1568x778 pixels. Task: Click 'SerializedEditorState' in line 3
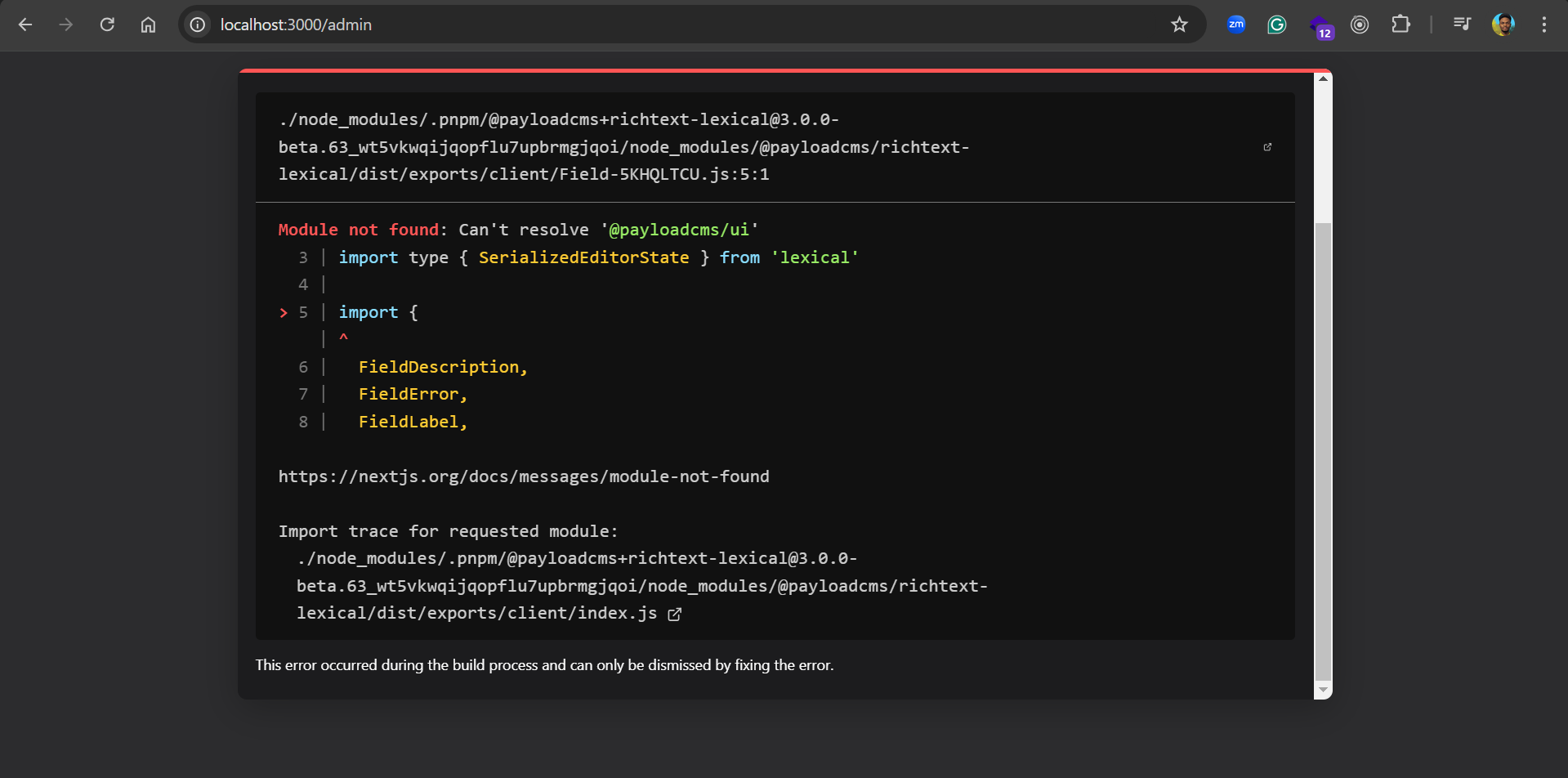584,257
